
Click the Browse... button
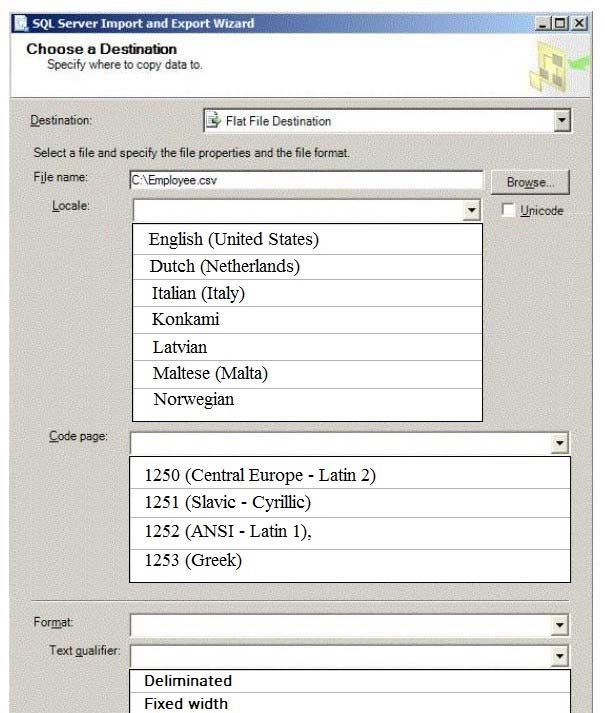[x=530, y=182]
